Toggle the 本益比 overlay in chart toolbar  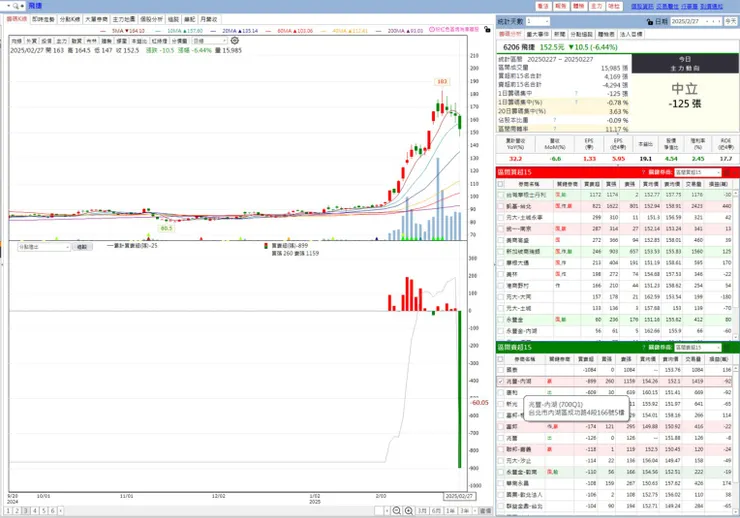click(x=139, y=41)
